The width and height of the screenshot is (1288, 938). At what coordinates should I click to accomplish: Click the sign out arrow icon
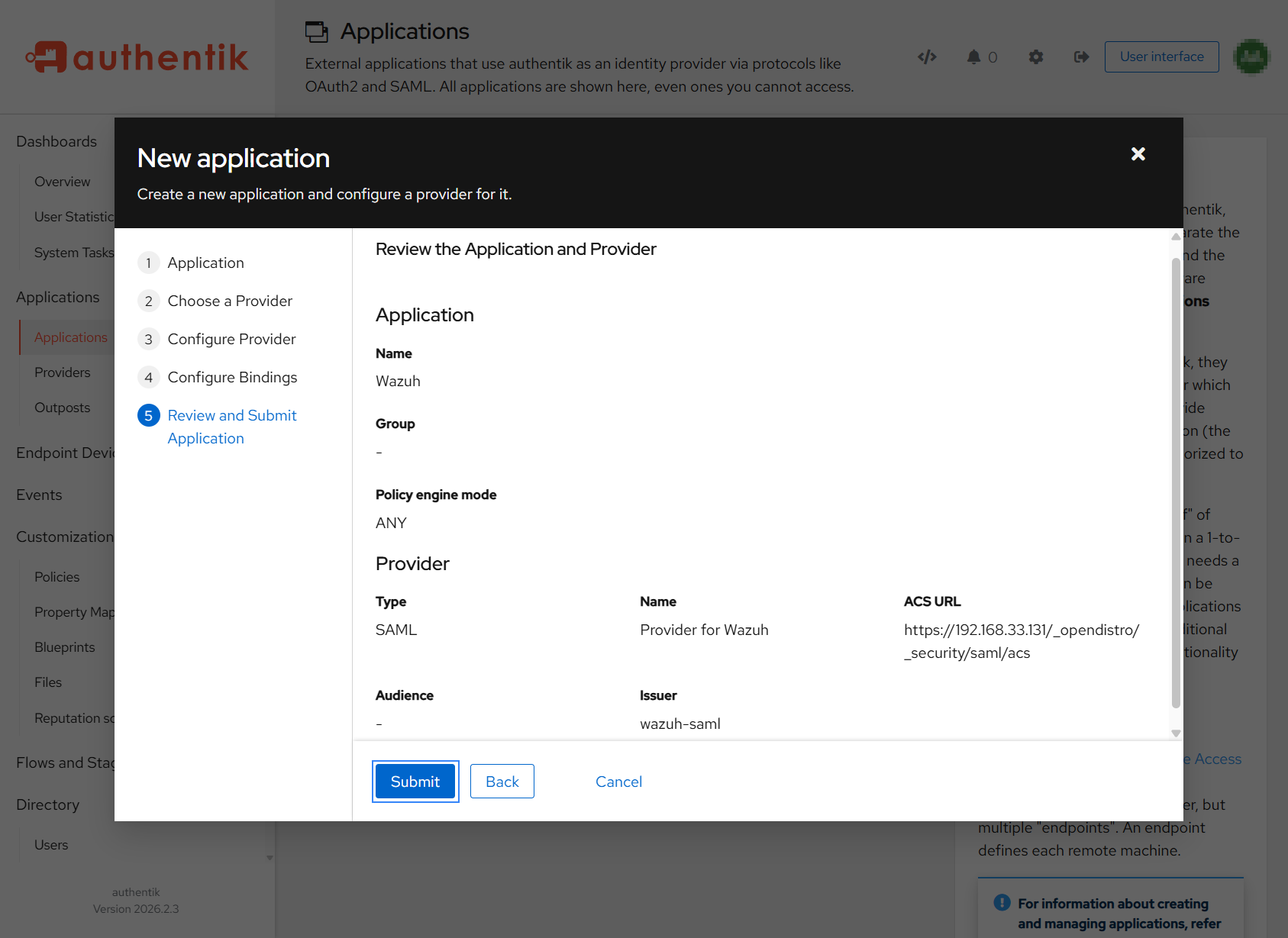pyautogui.click(x=1081, y=56)
